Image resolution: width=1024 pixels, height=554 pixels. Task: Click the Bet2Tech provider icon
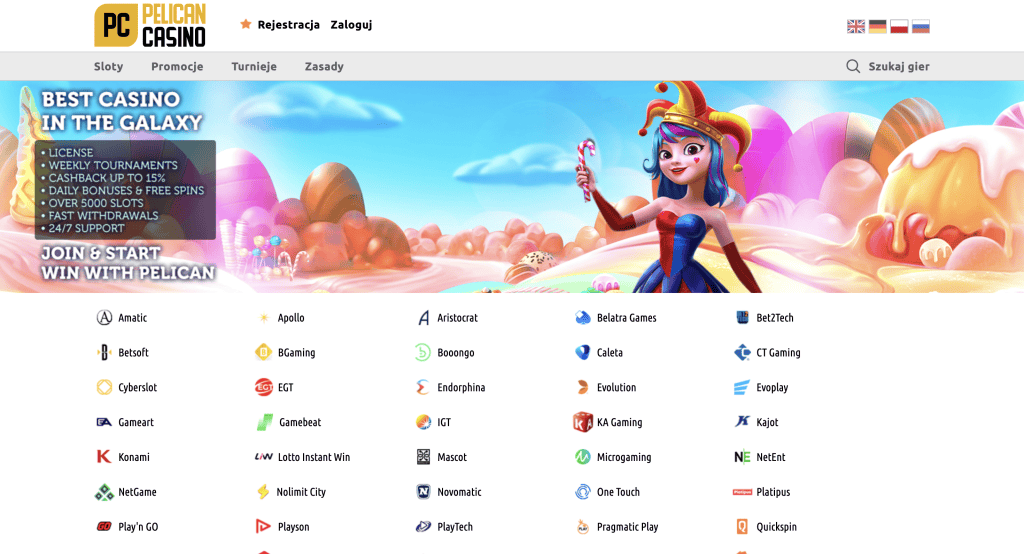click(x=742, y=318)
